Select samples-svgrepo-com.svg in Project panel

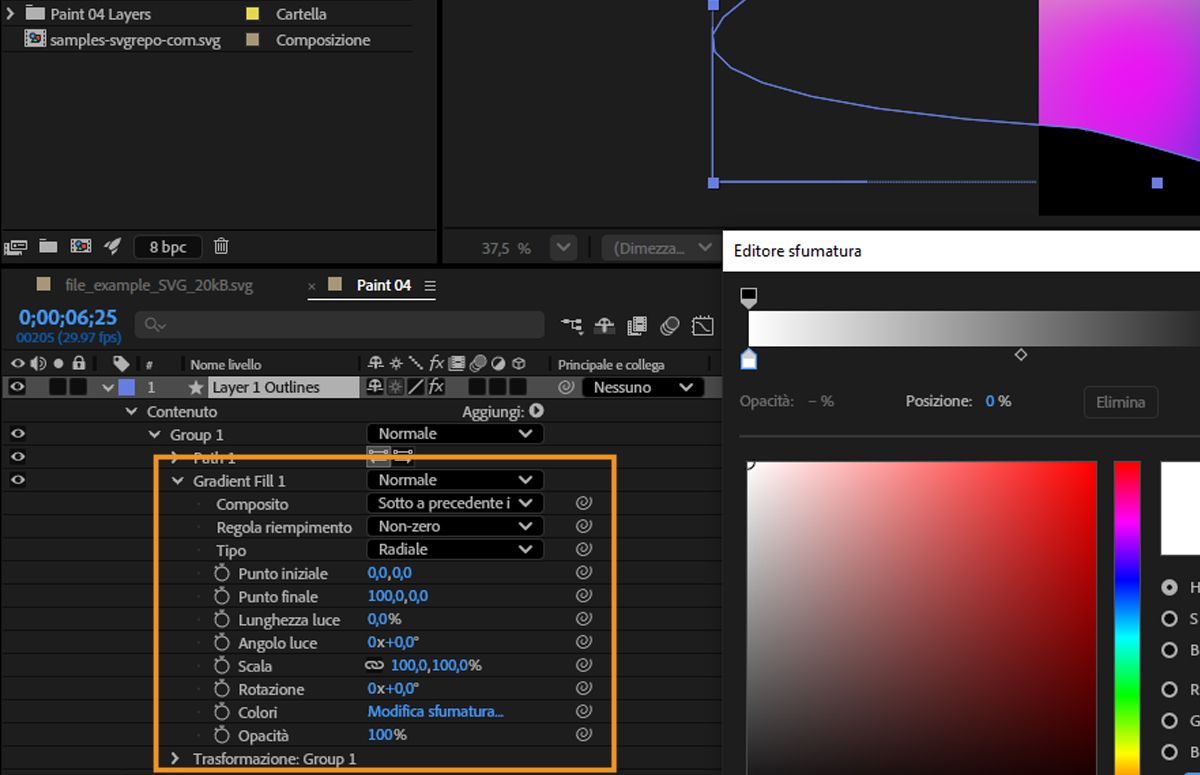click(135, 40)
